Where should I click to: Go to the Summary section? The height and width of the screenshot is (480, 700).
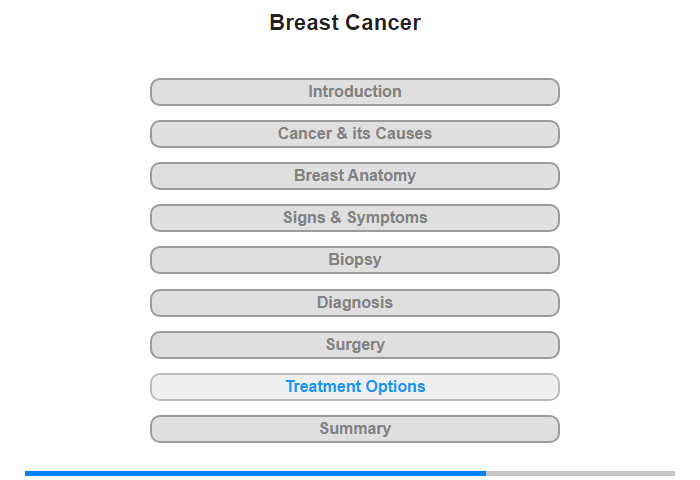(354, 429)
